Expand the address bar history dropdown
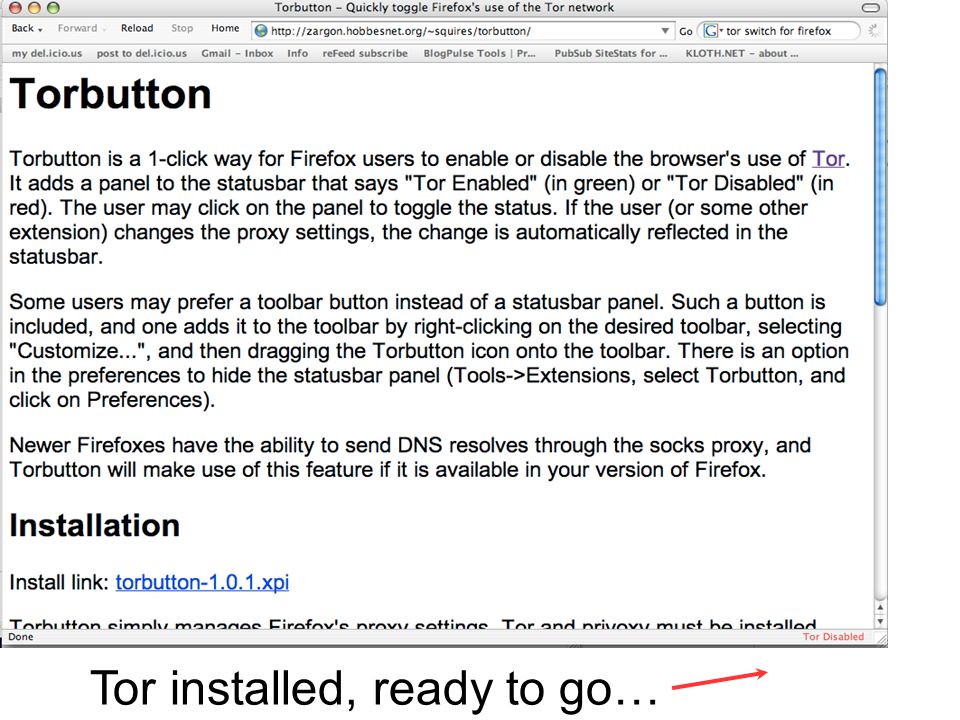This screenshot has width=960, height=720. [x=665, y=31]
